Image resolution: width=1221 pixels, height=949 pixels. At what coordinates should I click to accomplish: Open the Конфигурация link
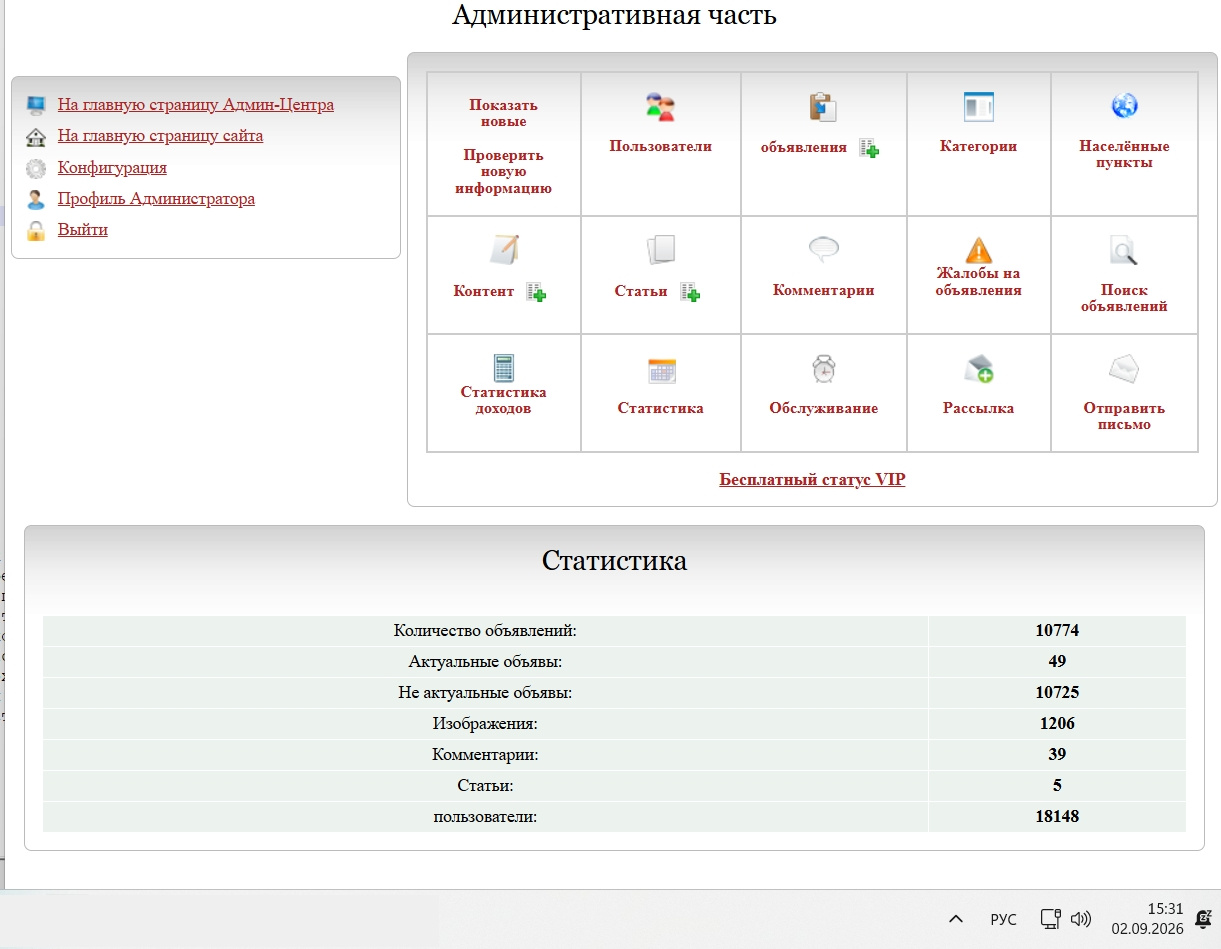[112, 167]
